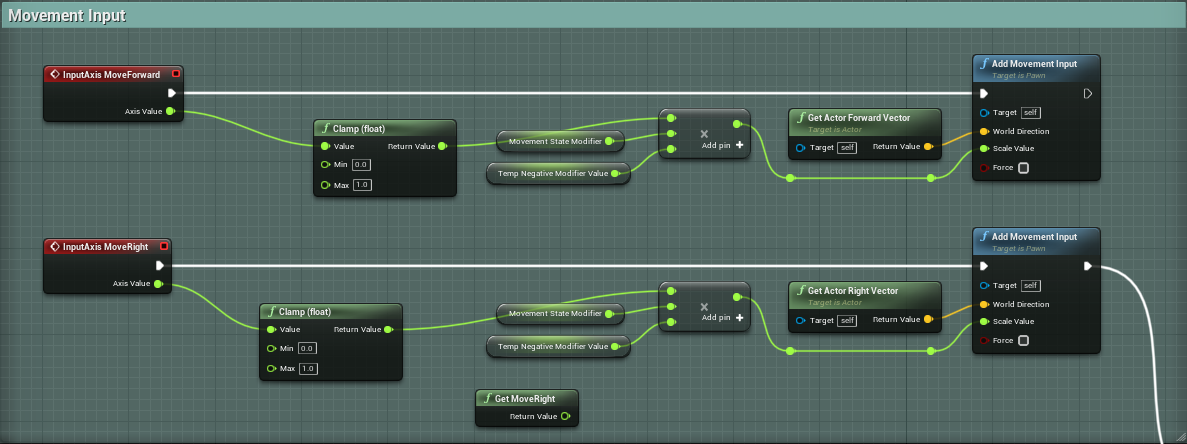1187x444 pixels.
Task: Add pin on the top multiply node
Action: click(723, 145)
